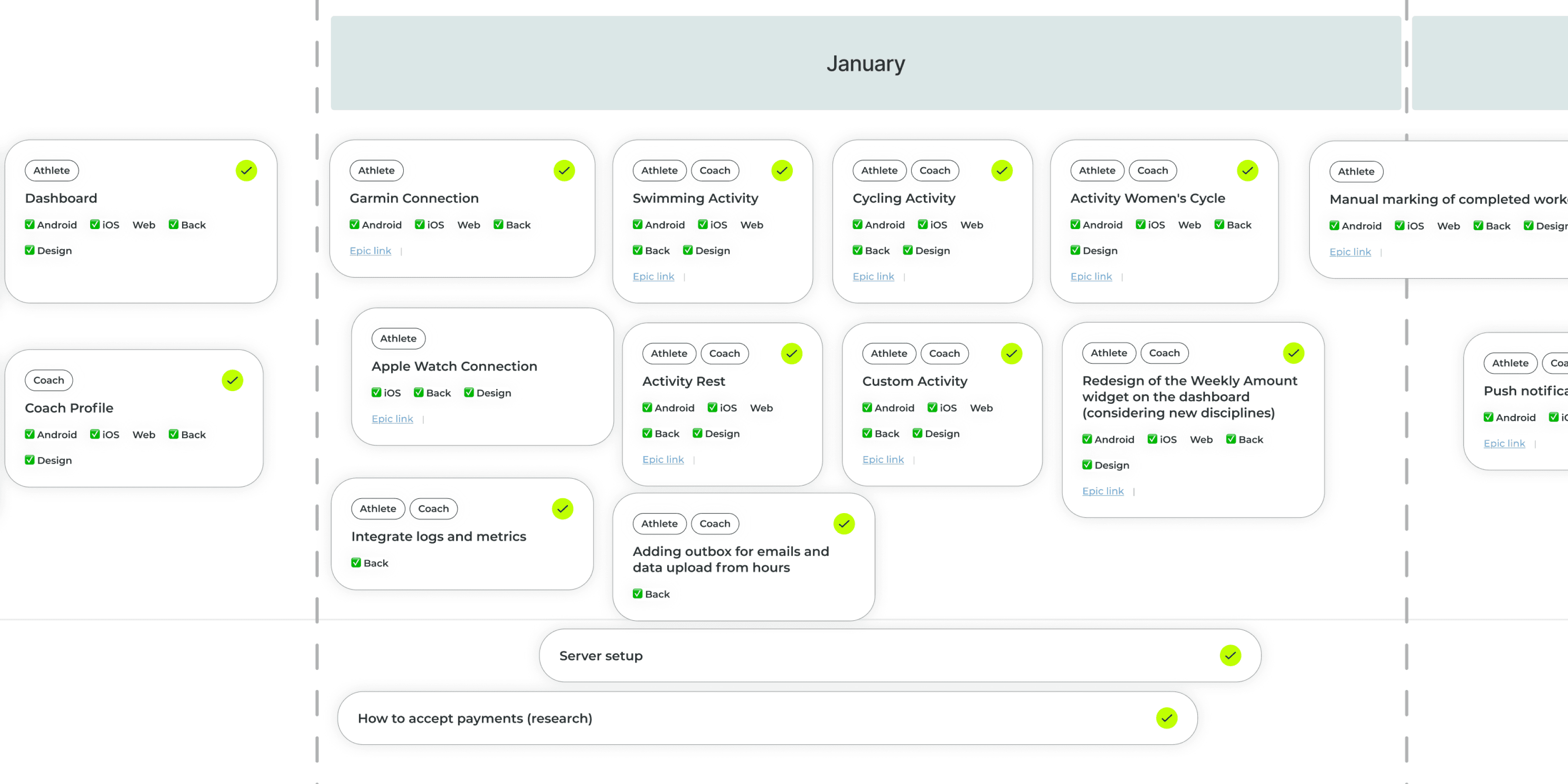Open the Epic link on Garmin Connection
The image size is (1568, 784).
pyautogui.click(x=370, y=251)
